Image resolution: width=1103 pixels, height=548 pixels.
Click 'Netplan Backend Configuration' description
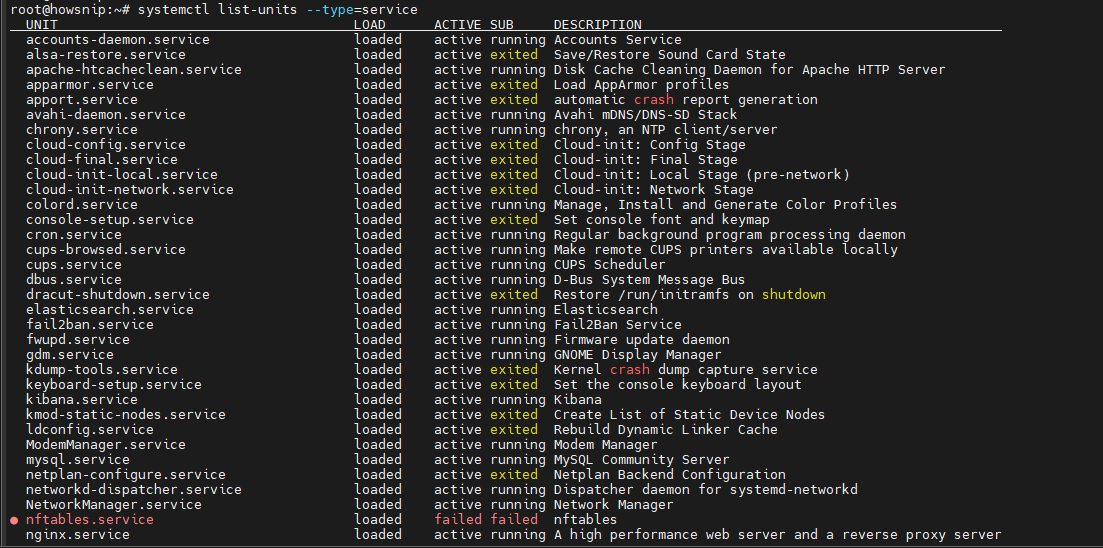coord(670,475)
